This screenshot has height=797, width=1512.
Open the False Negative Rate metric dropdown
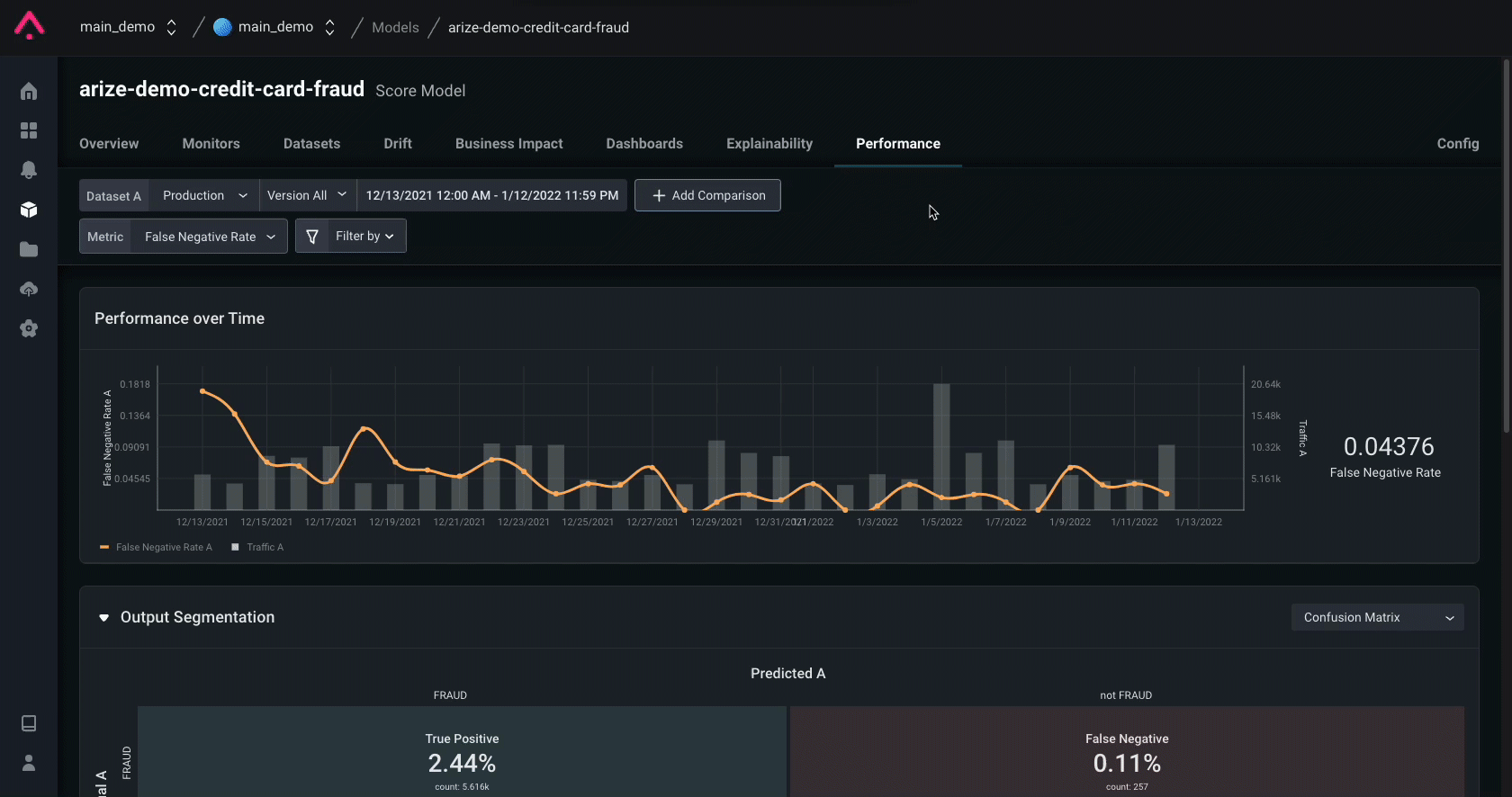pos(210,237)
